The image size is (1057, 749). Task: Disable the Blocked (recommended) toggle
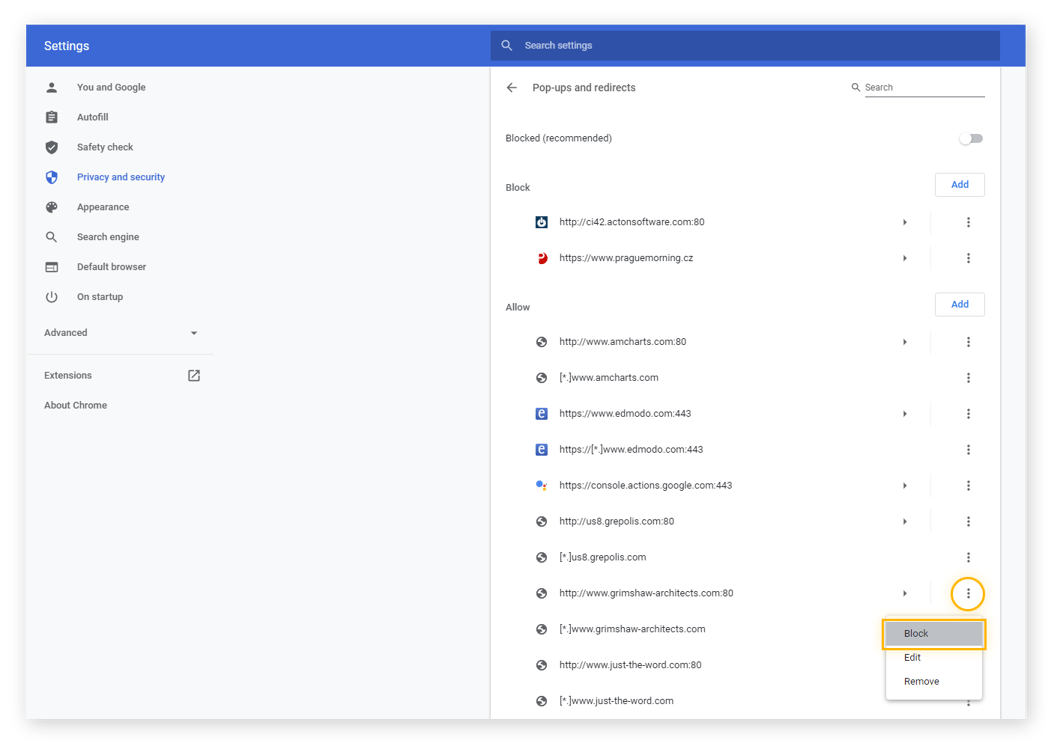pos(969,138)
